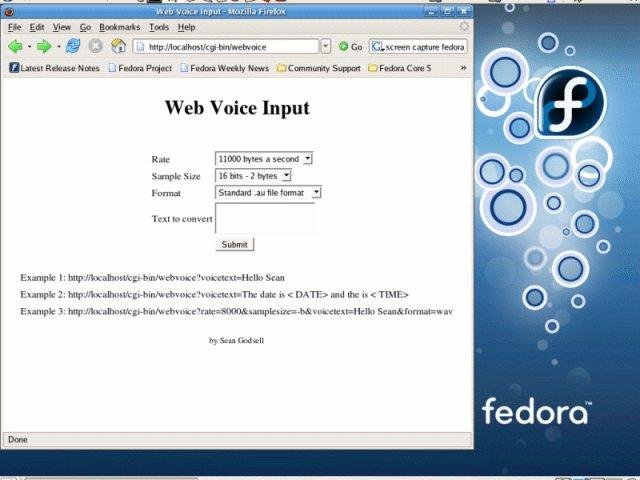Click the 'Example 3' URL text line

point(236,311)
